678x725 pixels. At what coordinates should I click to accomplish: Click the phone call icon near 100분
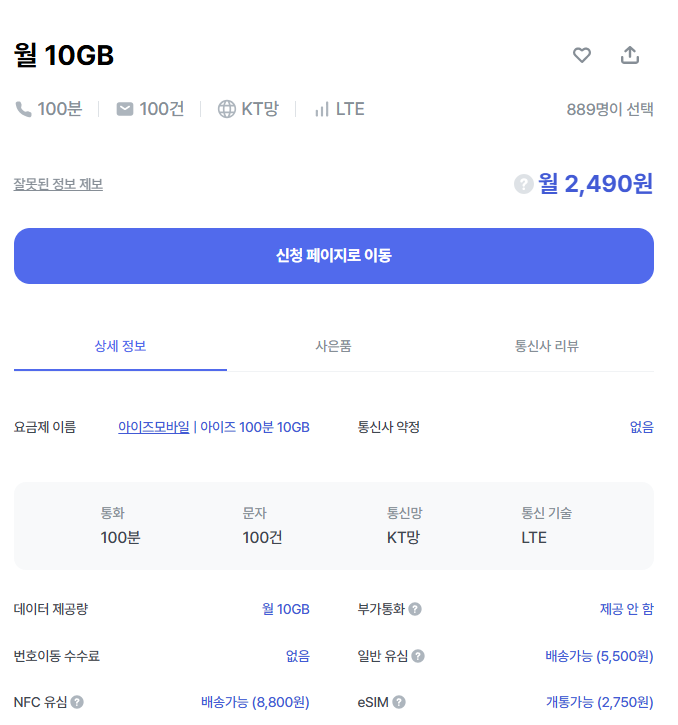[x=24, y=109]
